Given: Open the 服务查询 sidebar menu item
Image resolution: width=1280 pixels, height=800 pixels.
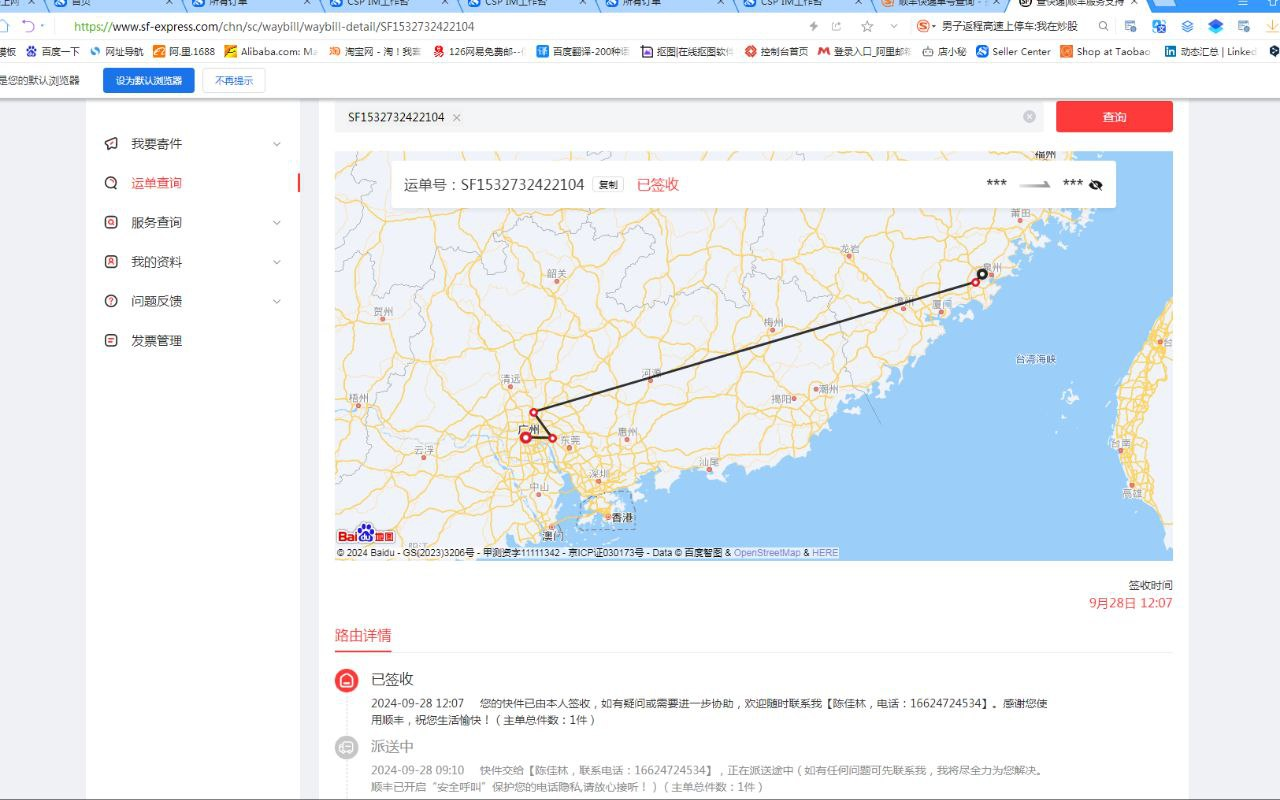Looking at the screenshot, I should click(x=156, y=223).
